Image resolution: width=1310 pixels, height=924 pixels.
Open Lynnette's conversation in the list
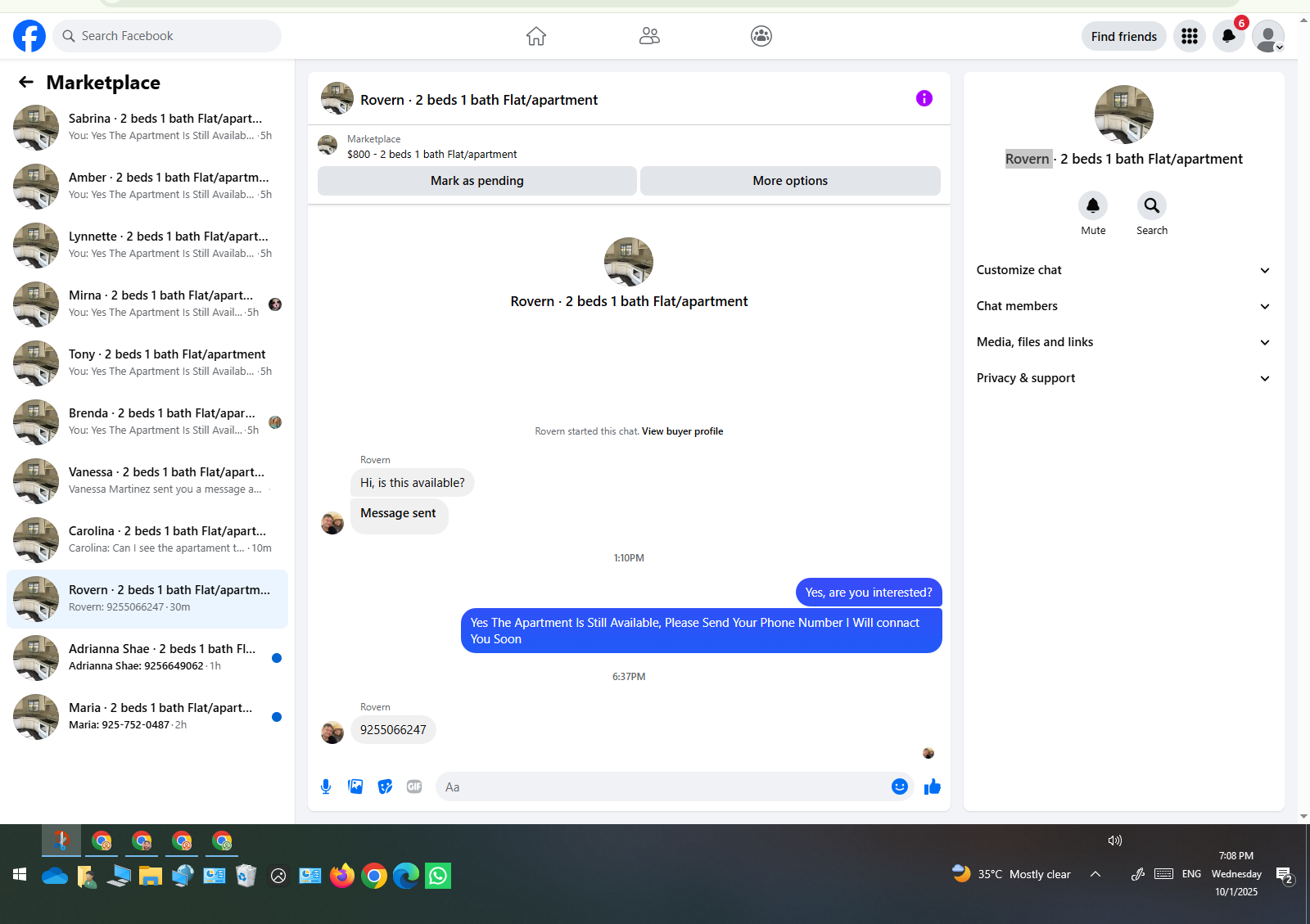[147, 246]
